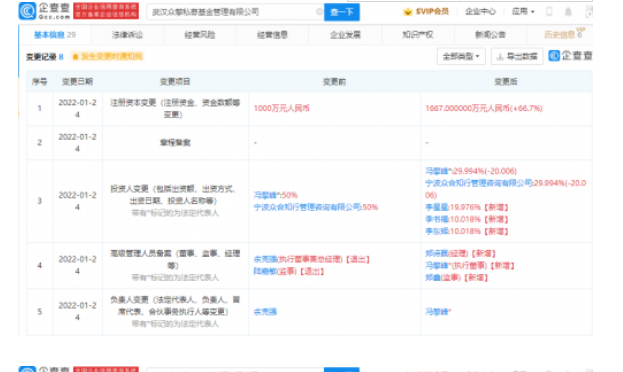Screen dimensions: 623x372
Task: Open 冯擎峰 执行董事 新增 link
Action: (438, 265)
